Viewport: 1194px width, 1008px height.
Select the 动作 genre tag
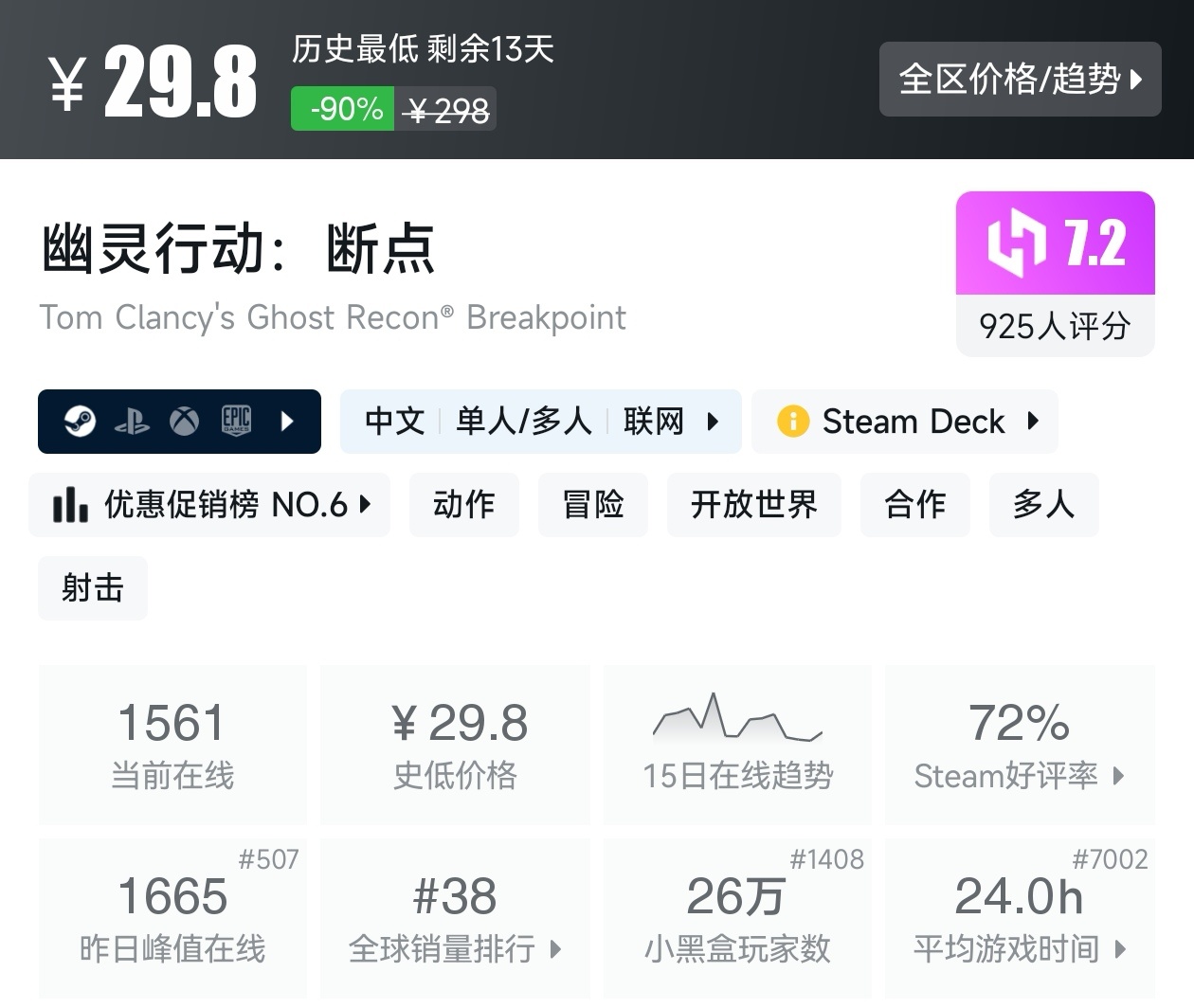[463, 505]
